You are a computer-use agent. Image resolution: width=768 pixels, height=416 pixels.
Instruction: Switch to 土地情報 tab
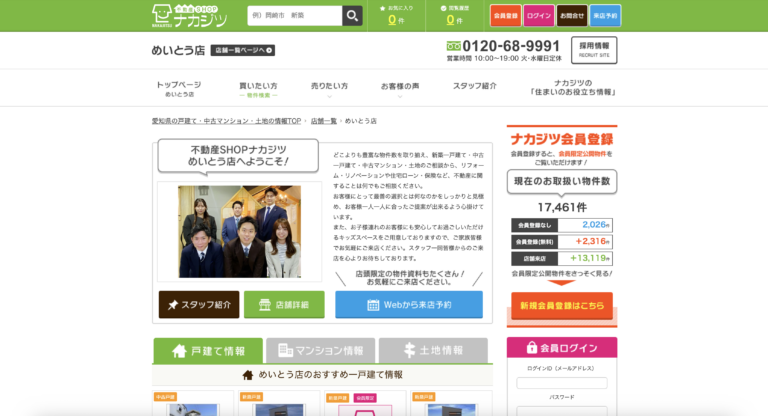(433, 351)
